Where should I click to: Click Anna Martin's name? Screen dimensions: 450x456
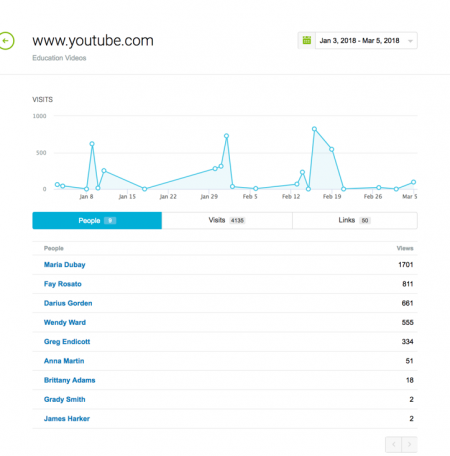64,361
